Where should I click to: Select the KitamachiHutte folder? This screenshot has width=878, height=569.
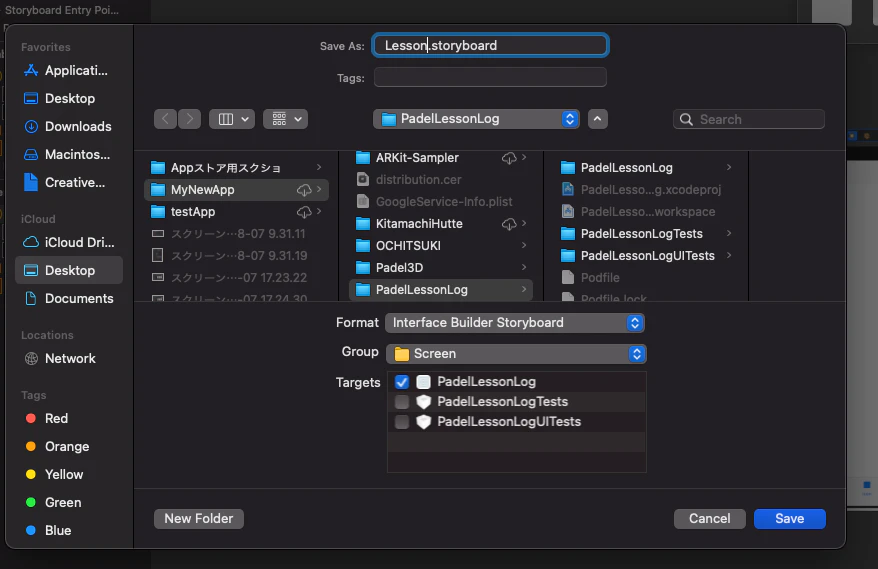tap(441, 224)
